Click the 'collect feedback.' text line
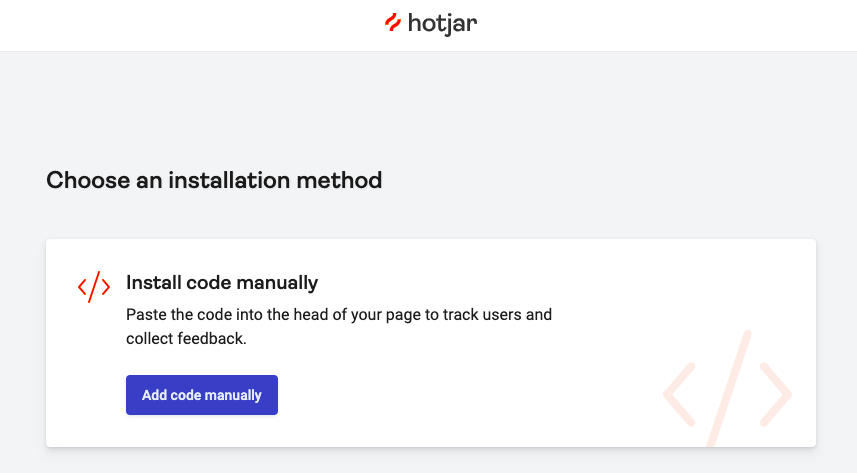The width and height of the screenshot is (857, 473). (x=186, y=339)
